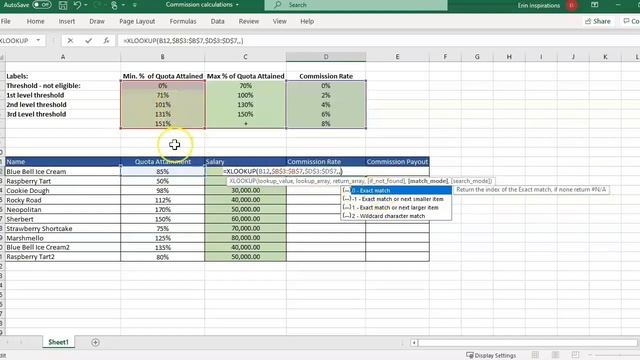Choose '2 - Wildcard character match' option
Screen dimensions: 640x360
(x=397, y=216)
